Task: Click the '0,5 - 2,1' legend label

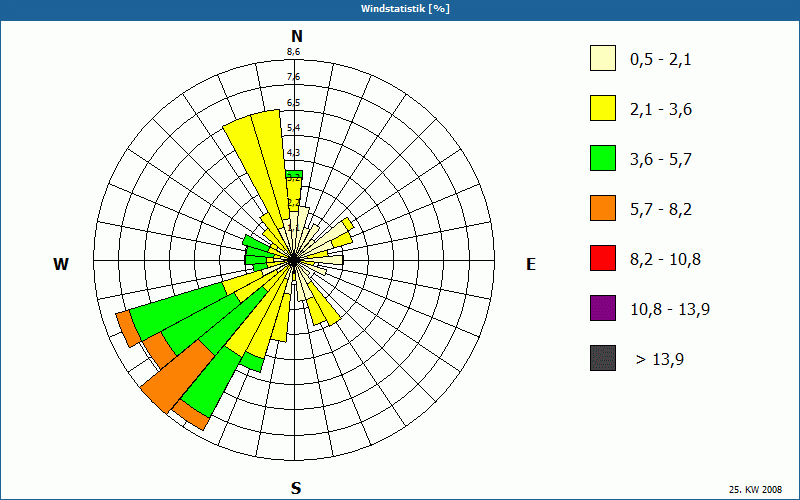Action: pyautogui.click(x=661, y=60)
